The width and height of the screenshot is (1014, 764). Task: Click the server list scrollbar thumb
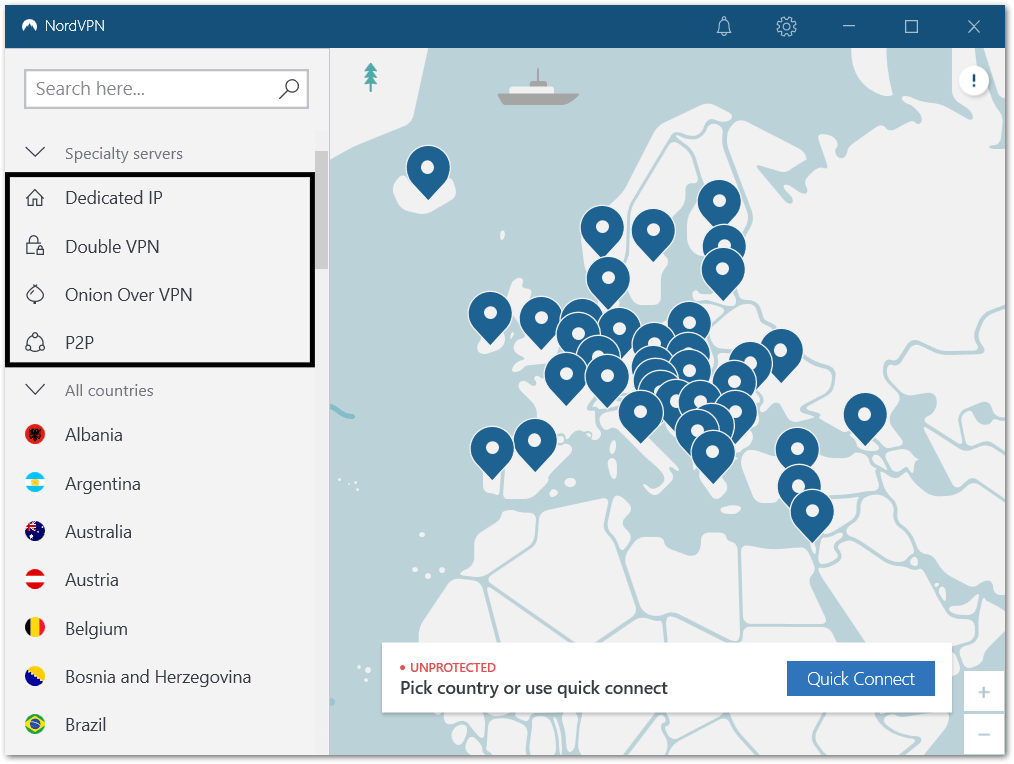(321, 209)
